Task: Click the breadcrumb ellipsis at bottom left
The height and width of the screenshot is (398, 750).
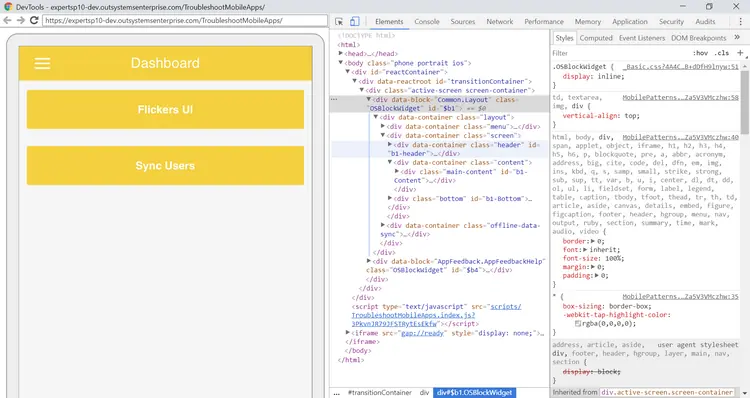Action: [x=336, y=393]
